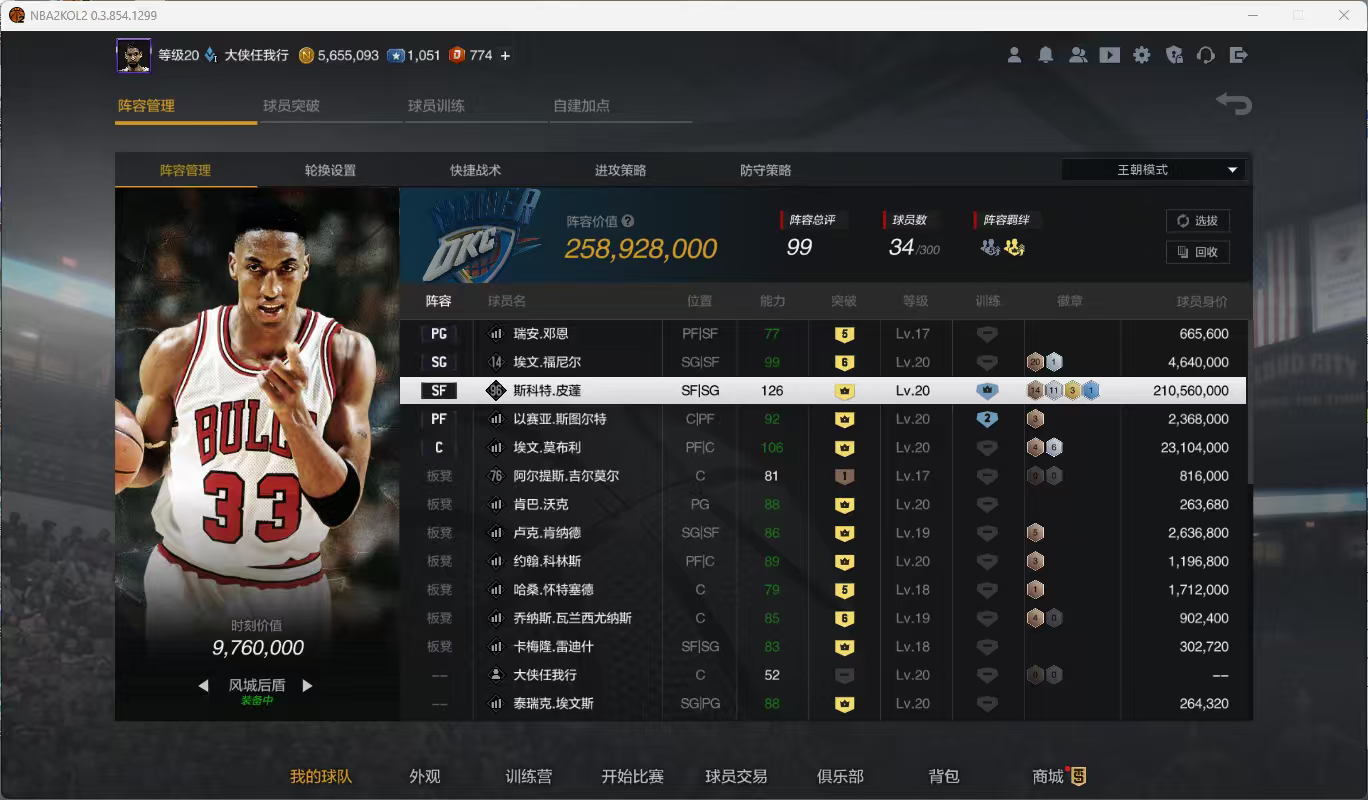
Task: Click the 球员身价 column header
Action: click(1202, 301)
